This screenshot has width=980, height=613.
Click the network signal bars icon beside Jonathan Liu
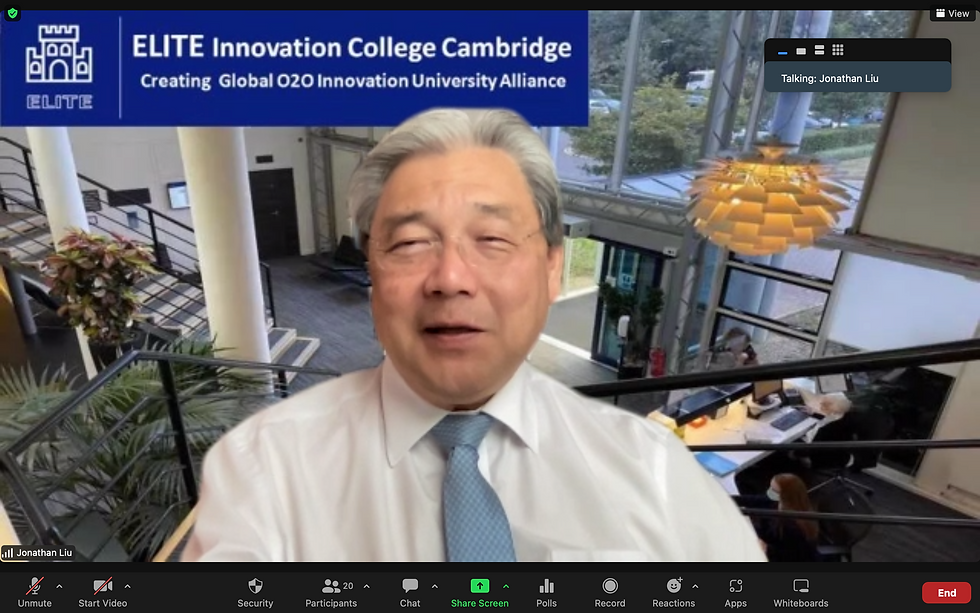(x=8, y=552)
